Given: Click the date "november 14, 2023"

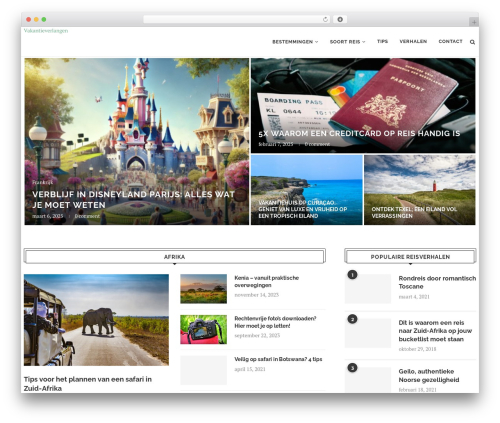Looking at the screenshot, I should click(256, 295).
